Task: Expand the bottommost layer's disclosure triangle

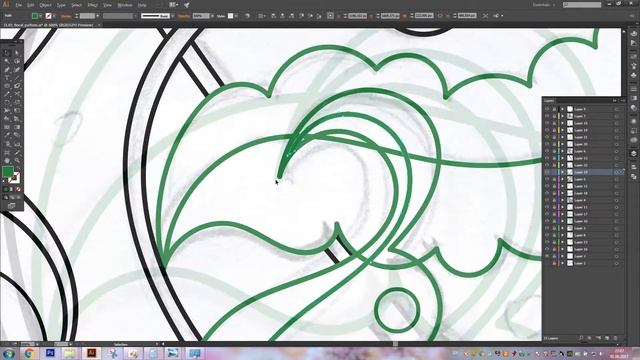Action: pos(562,263)
